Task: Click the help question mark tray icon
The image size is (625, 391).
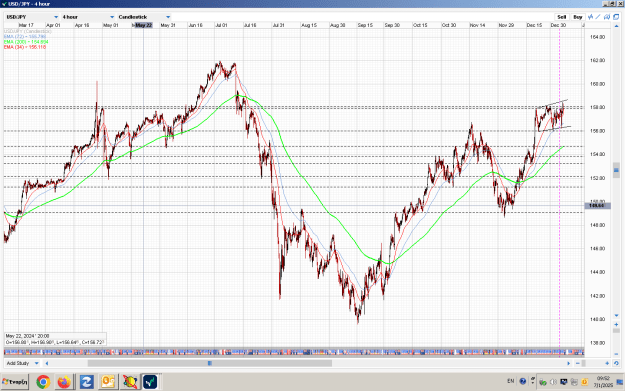Action: coord(523,381)
